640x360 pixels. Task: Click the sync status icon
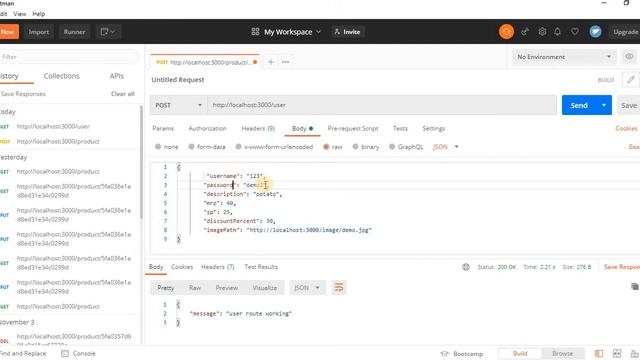506,31
